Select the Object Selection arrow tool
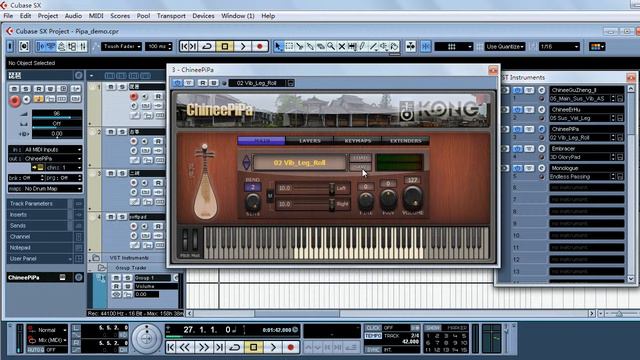 pyautogui.click(x=278, y=47)
